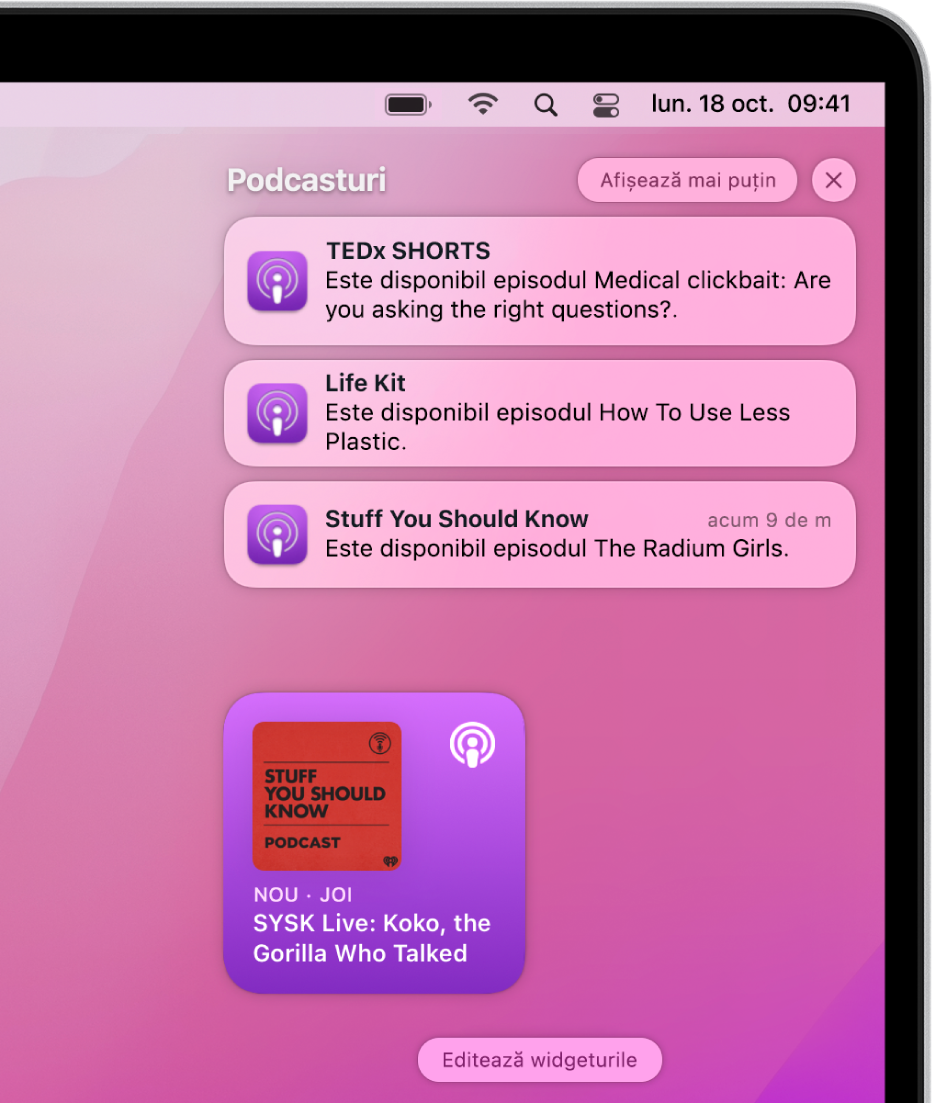934x1104 pixels.
Task: Select the Podcasts icon on the Stuff You Should Know notification
Action: pyautogui.click(x=277, y=533)
